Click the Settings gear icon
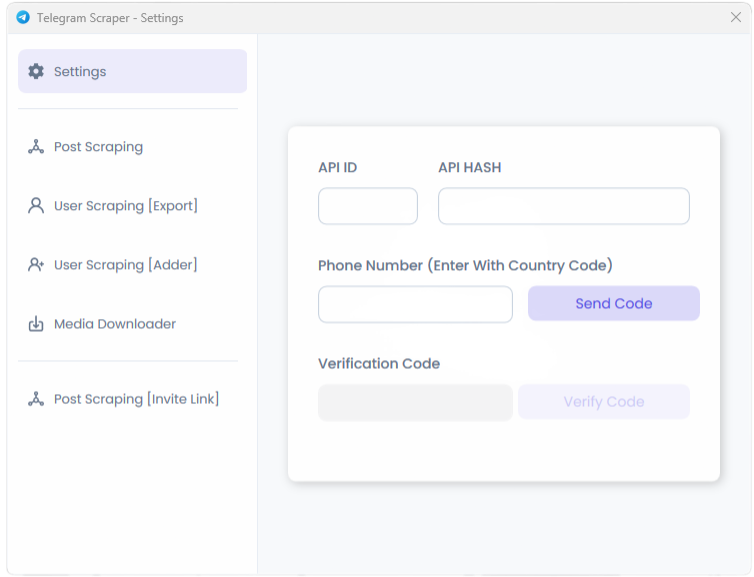The height and width of the screenshot is (577, 754). click(36, 71)
